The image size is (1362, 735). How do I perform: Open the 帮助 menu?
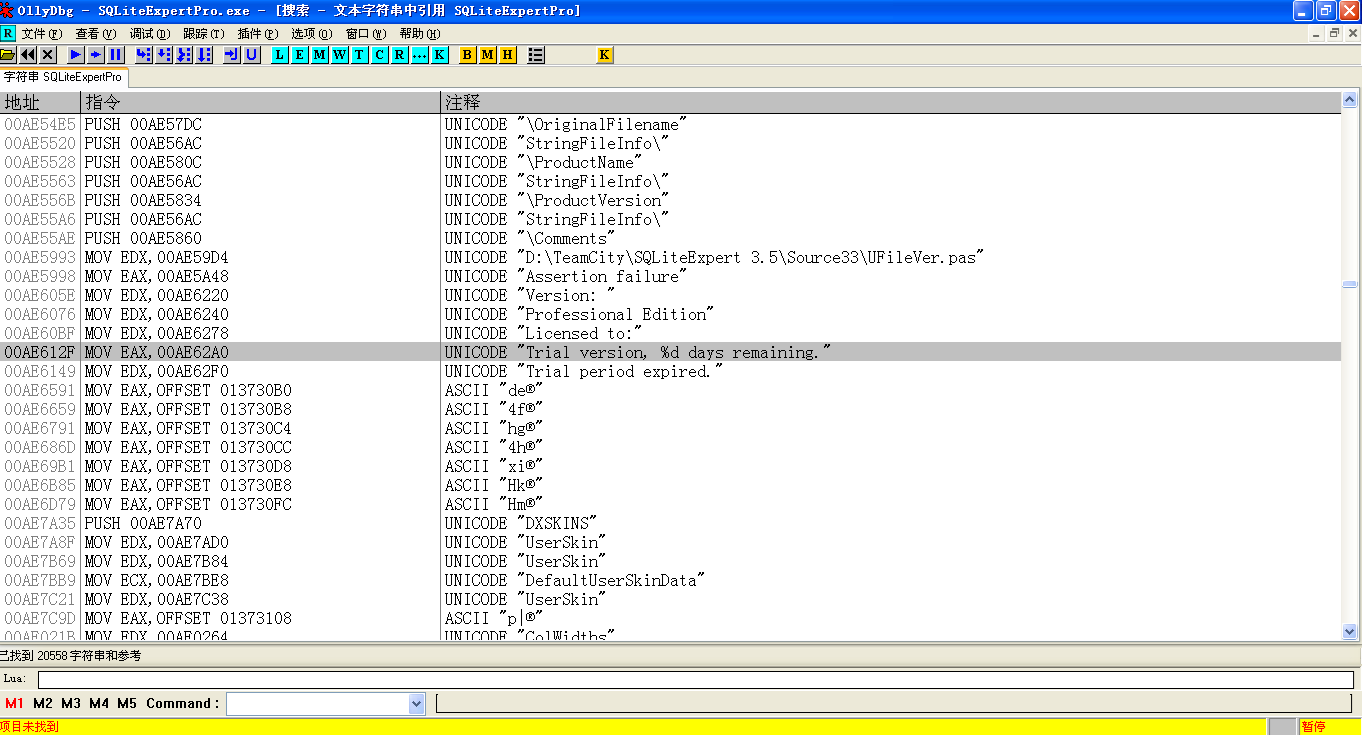pyautogui.click(x=420, y=33)
